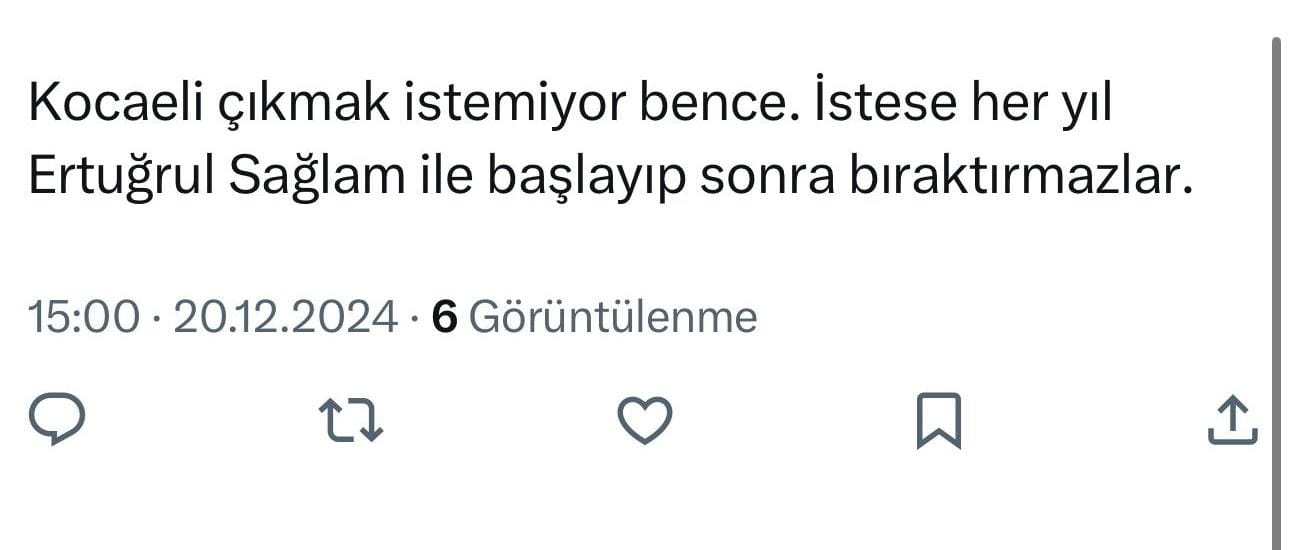Click the vertical scrollbar on the right
This screenshot has width=1290, height=550.
point(1276,290)
